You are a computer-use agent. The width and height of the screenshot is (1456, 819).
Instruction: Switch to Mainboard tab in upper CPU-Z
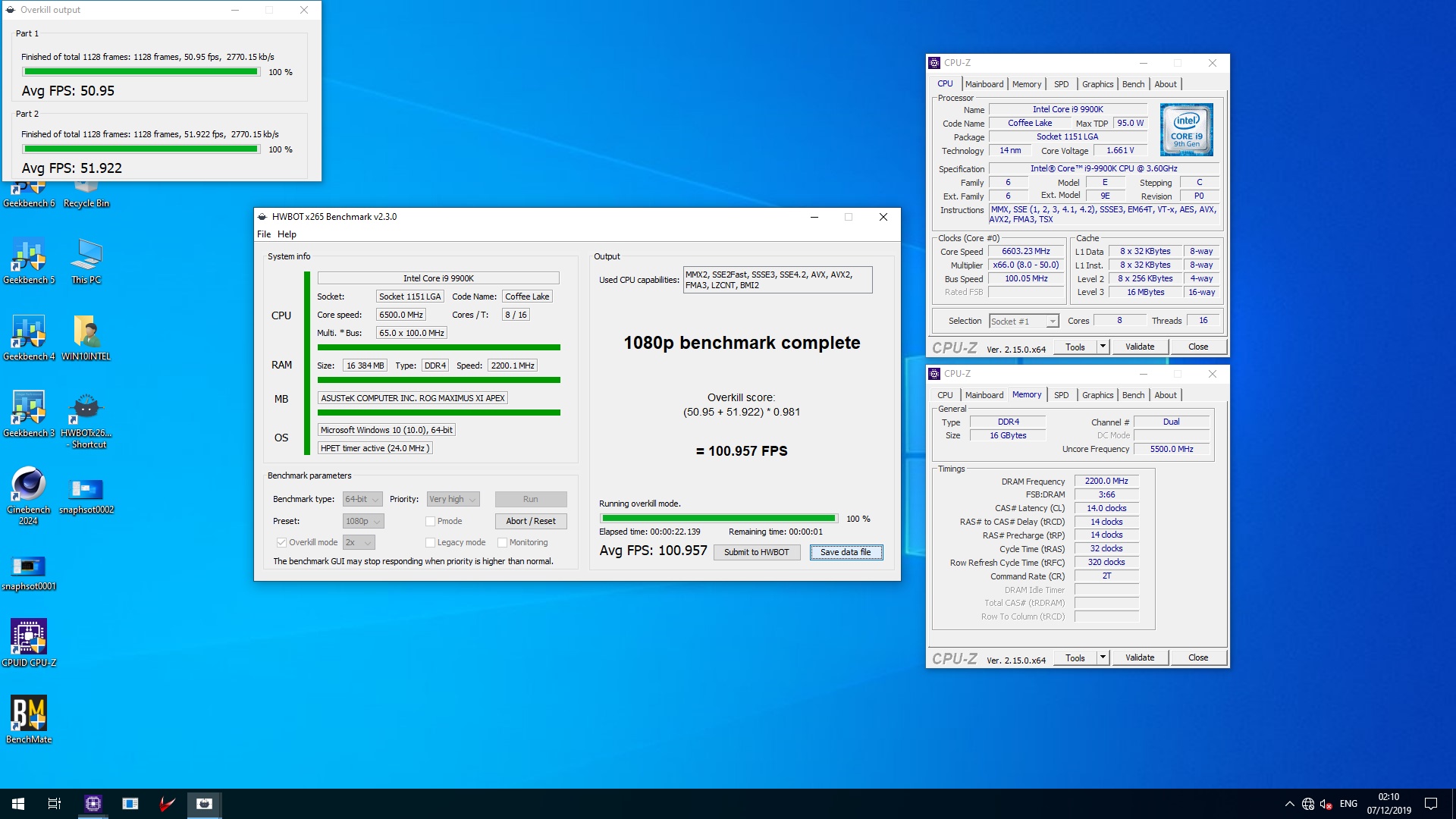pos(984,84)
